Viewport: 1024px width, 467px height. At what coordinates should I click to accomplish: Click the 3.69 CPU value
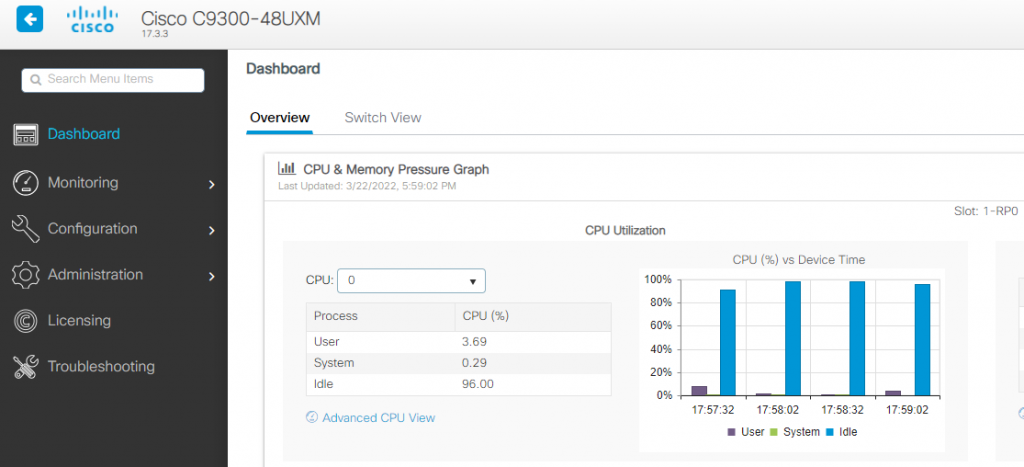tap(475, 341)
